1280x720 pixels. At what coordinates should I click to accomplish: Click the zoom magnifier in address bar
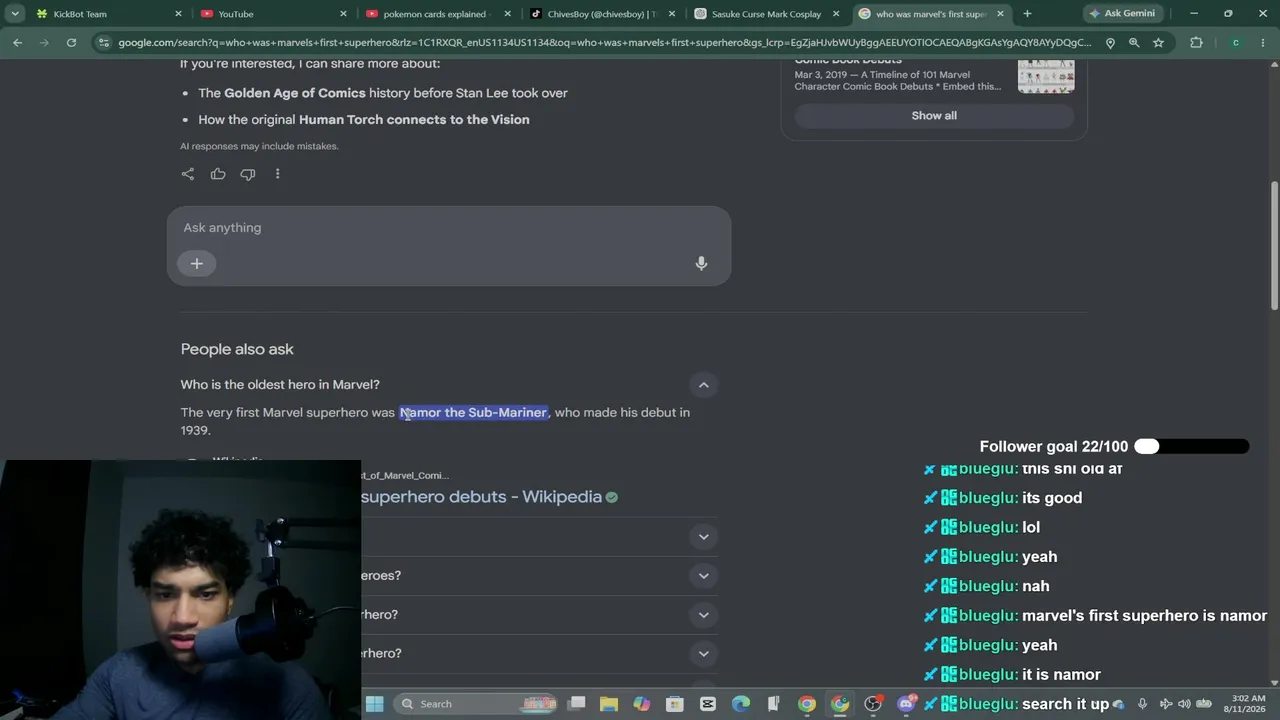(1134, 43)
